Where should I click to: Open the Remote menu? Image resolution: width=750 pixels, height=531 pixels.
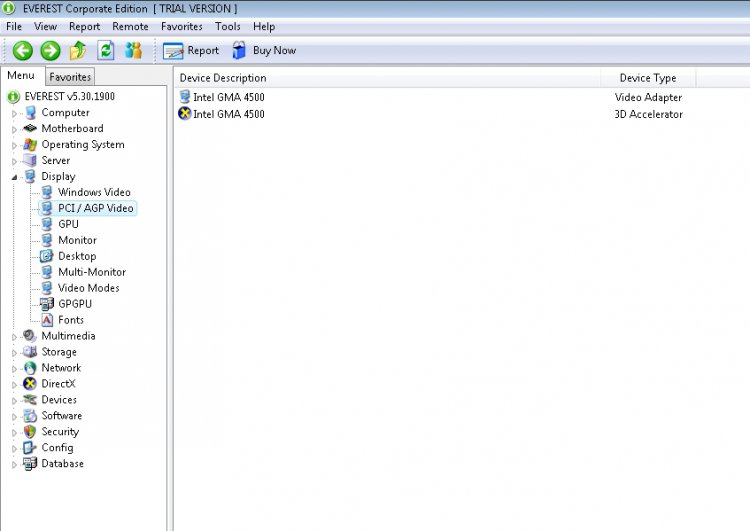point(130,27)
